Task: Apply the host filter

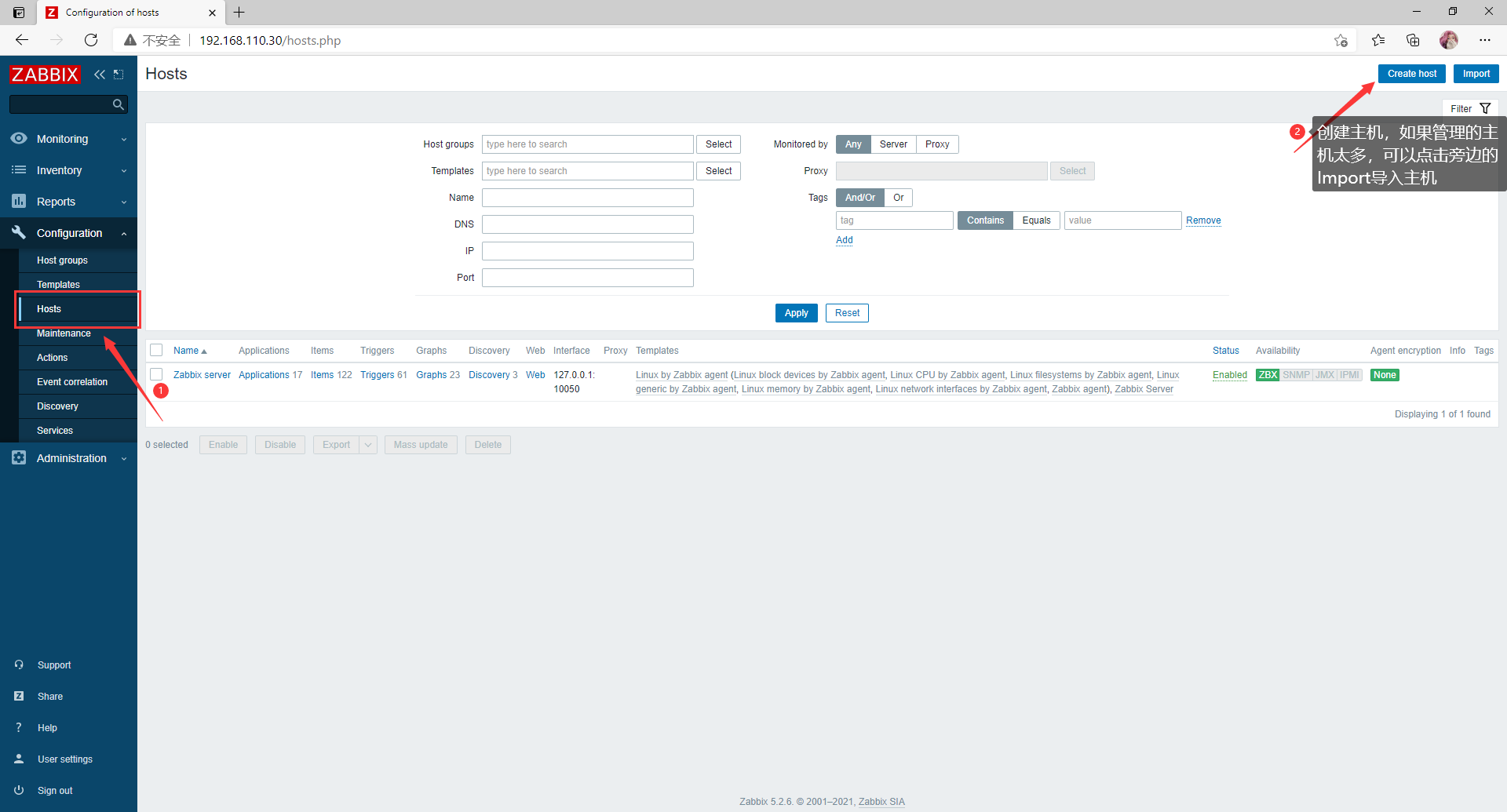Action: (x=796, y=313)
